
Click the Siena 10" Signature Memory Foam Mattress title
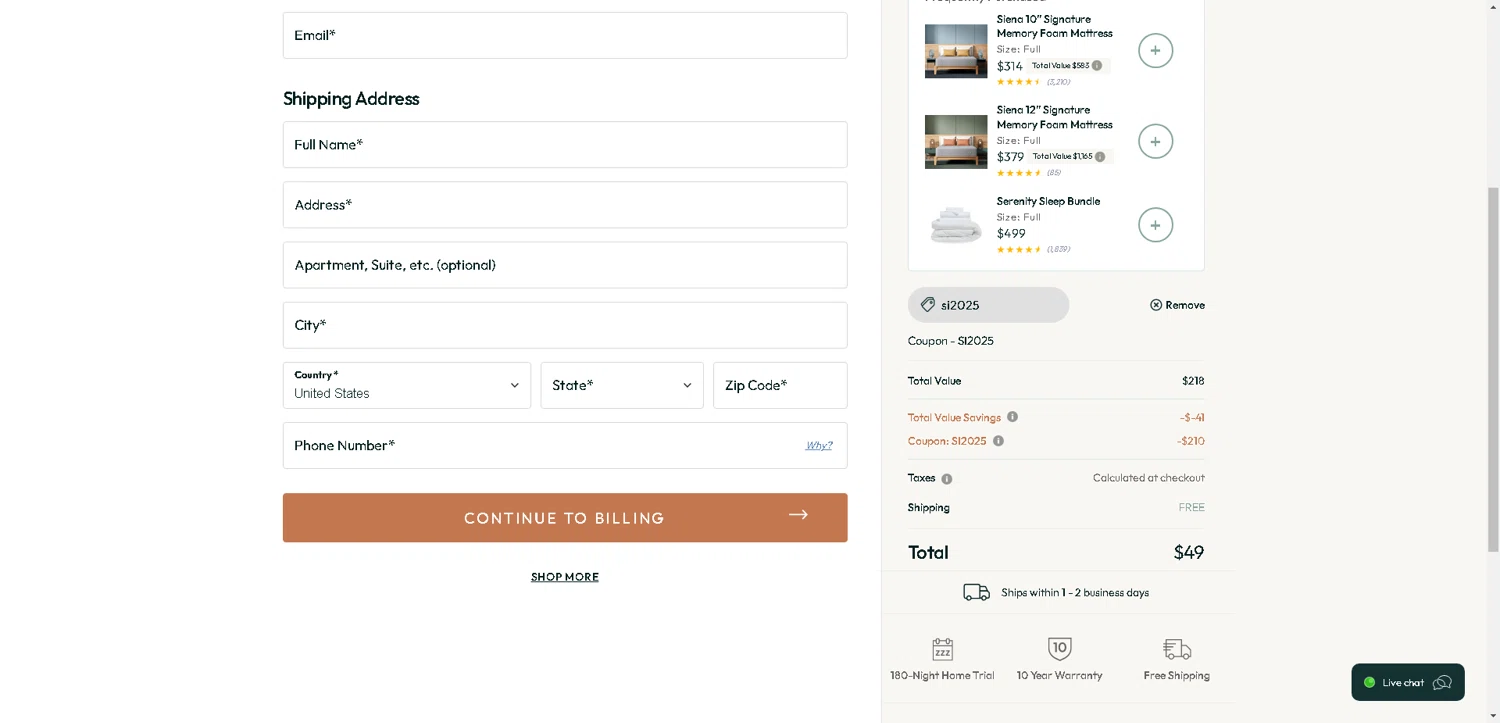pyautogui.click(x=1054, y=26)
